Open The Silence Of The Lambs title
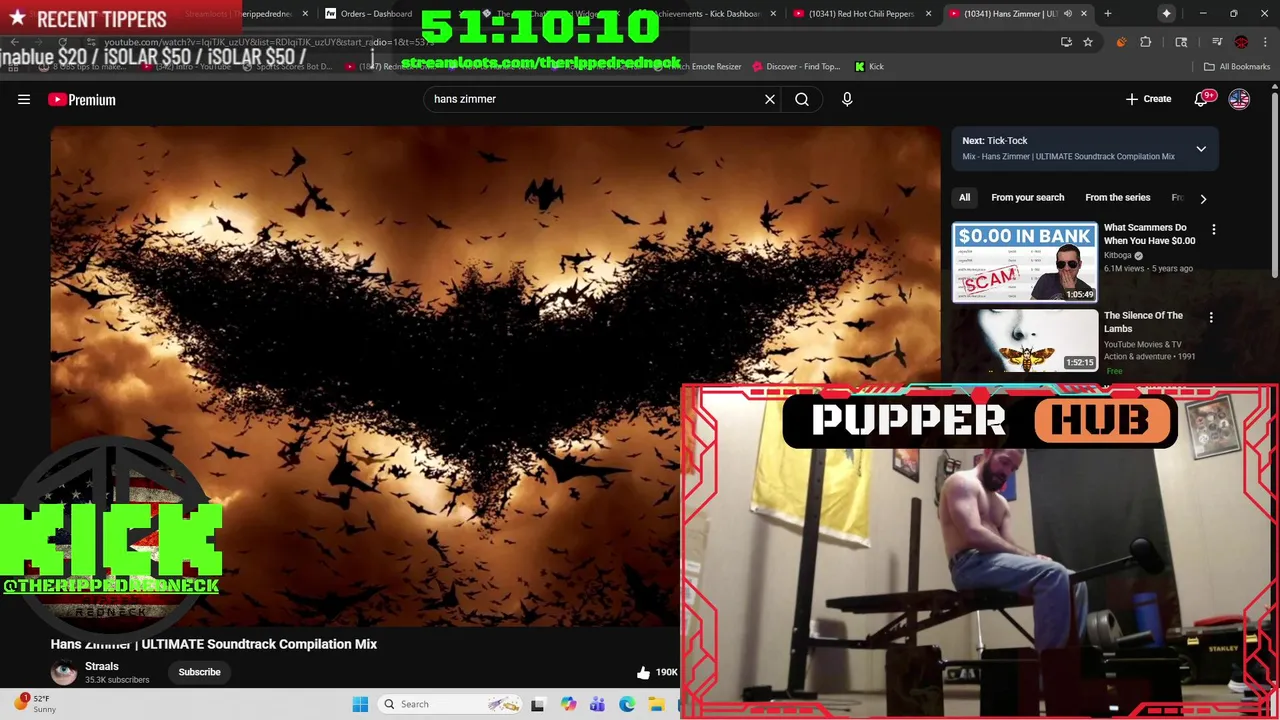The height and width of the screenshot is (720, 1280). [x=1143, y=322]
